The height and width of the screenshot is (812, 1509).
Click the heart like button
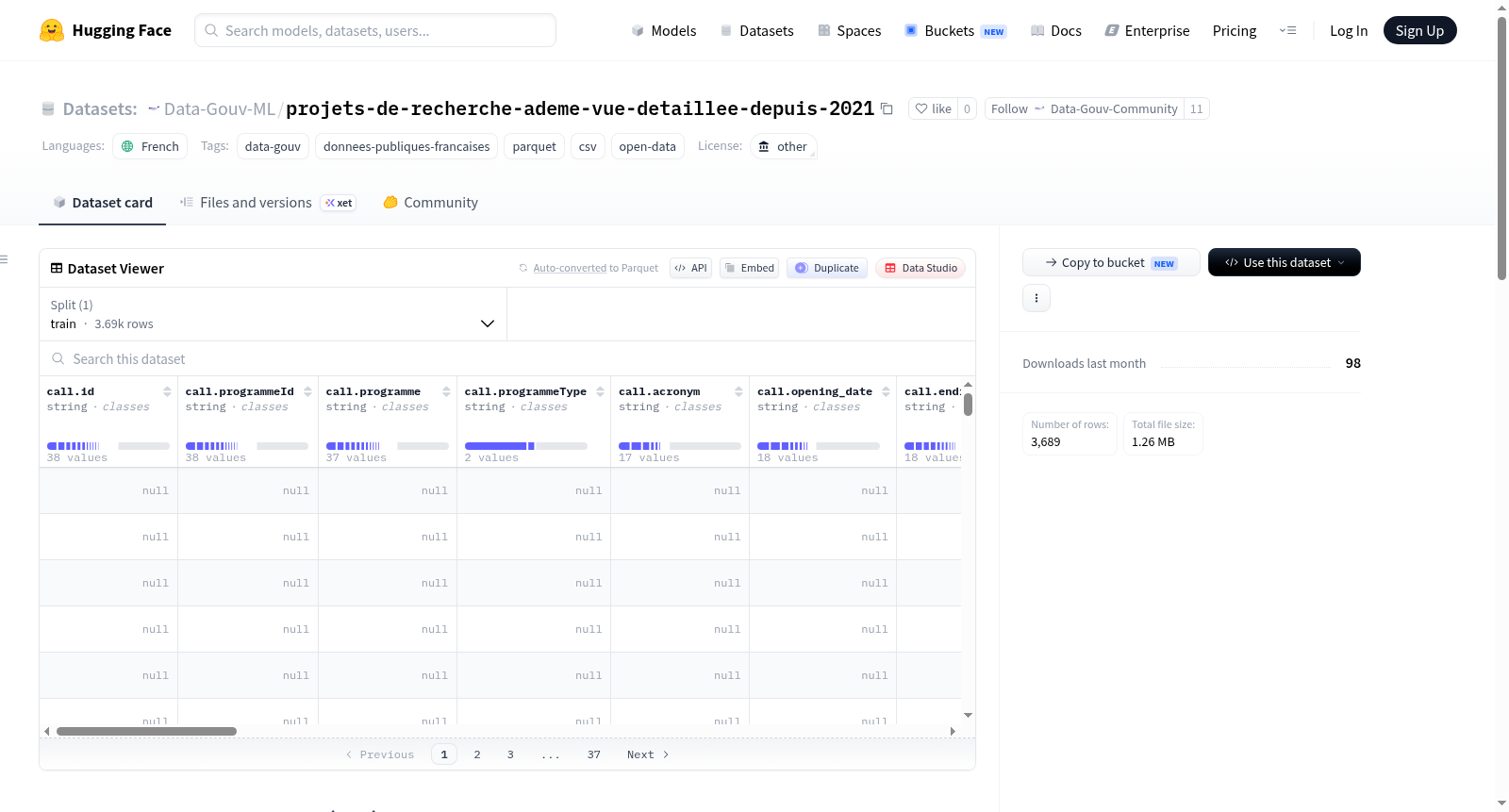933,108
